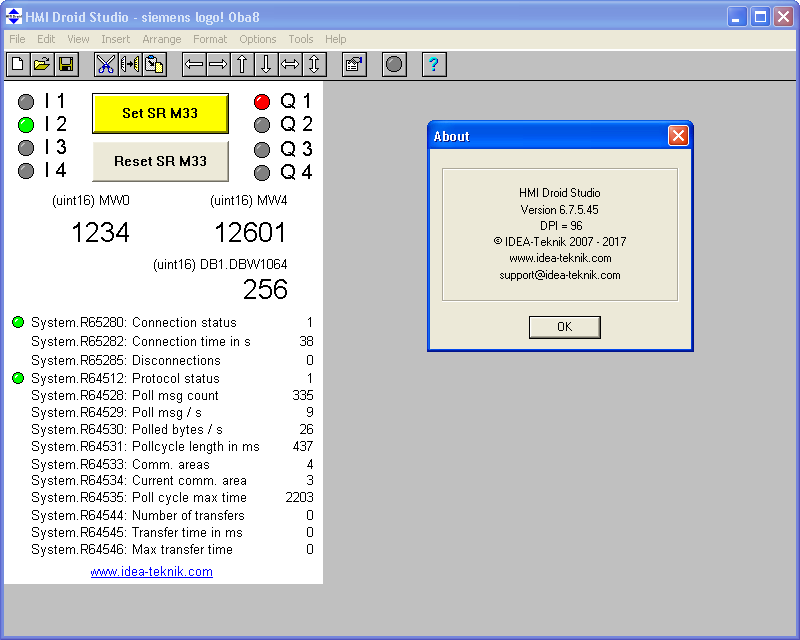This screenshot has height=640, width=800.
Task: Click the copy icon next to the scissors
Action: [130, 64]
